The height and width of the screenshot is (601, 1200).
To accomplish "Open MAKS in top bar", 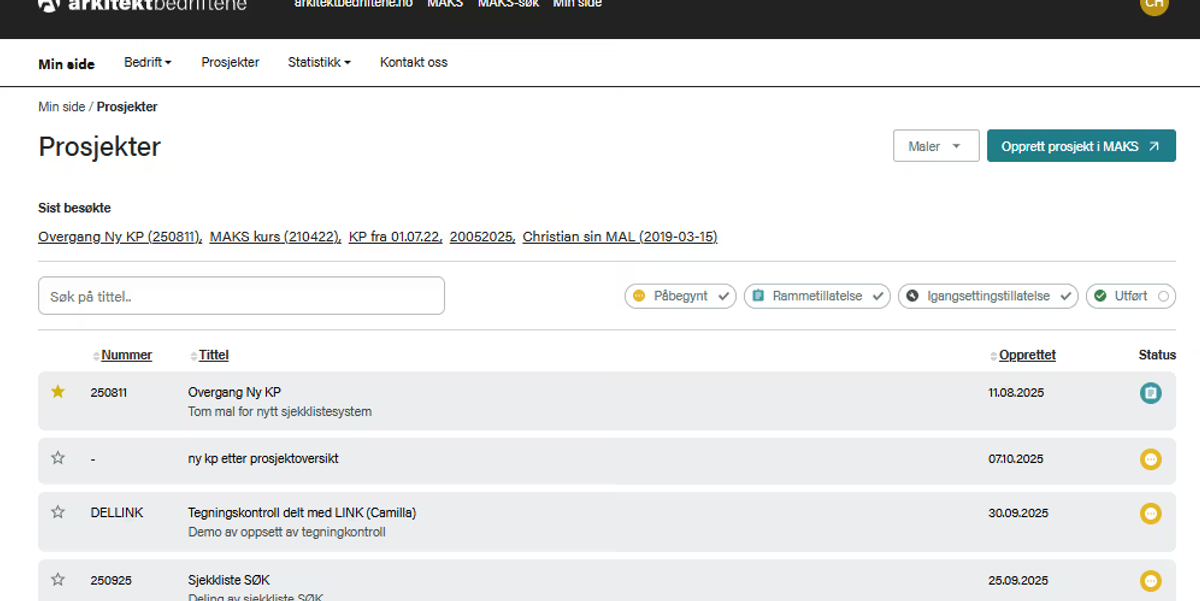I will [445, 4].
